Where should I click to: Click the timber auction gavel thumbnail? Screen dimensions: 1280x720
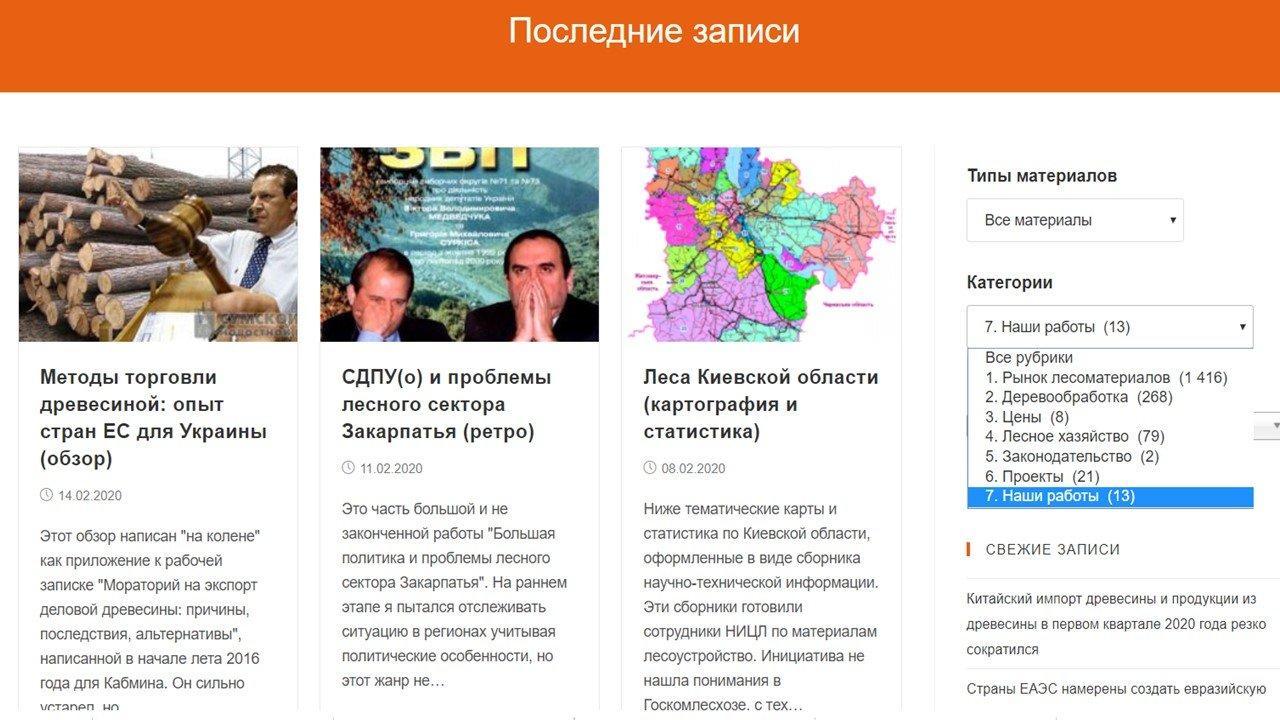click(x=158, y=245)
